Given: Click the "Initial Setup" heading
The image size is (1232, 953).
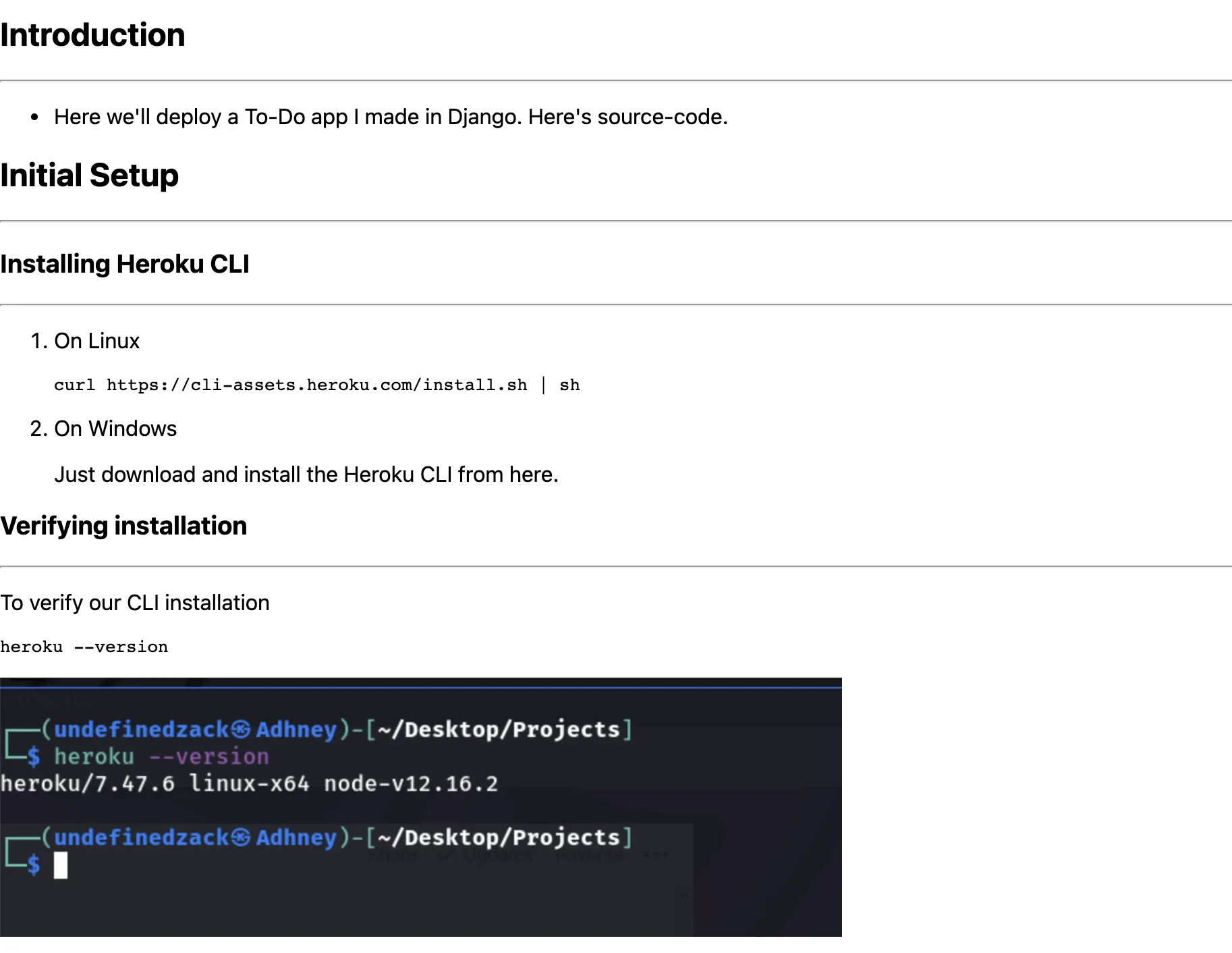Looking at the screenshot, I should click(x=89, y=175).
